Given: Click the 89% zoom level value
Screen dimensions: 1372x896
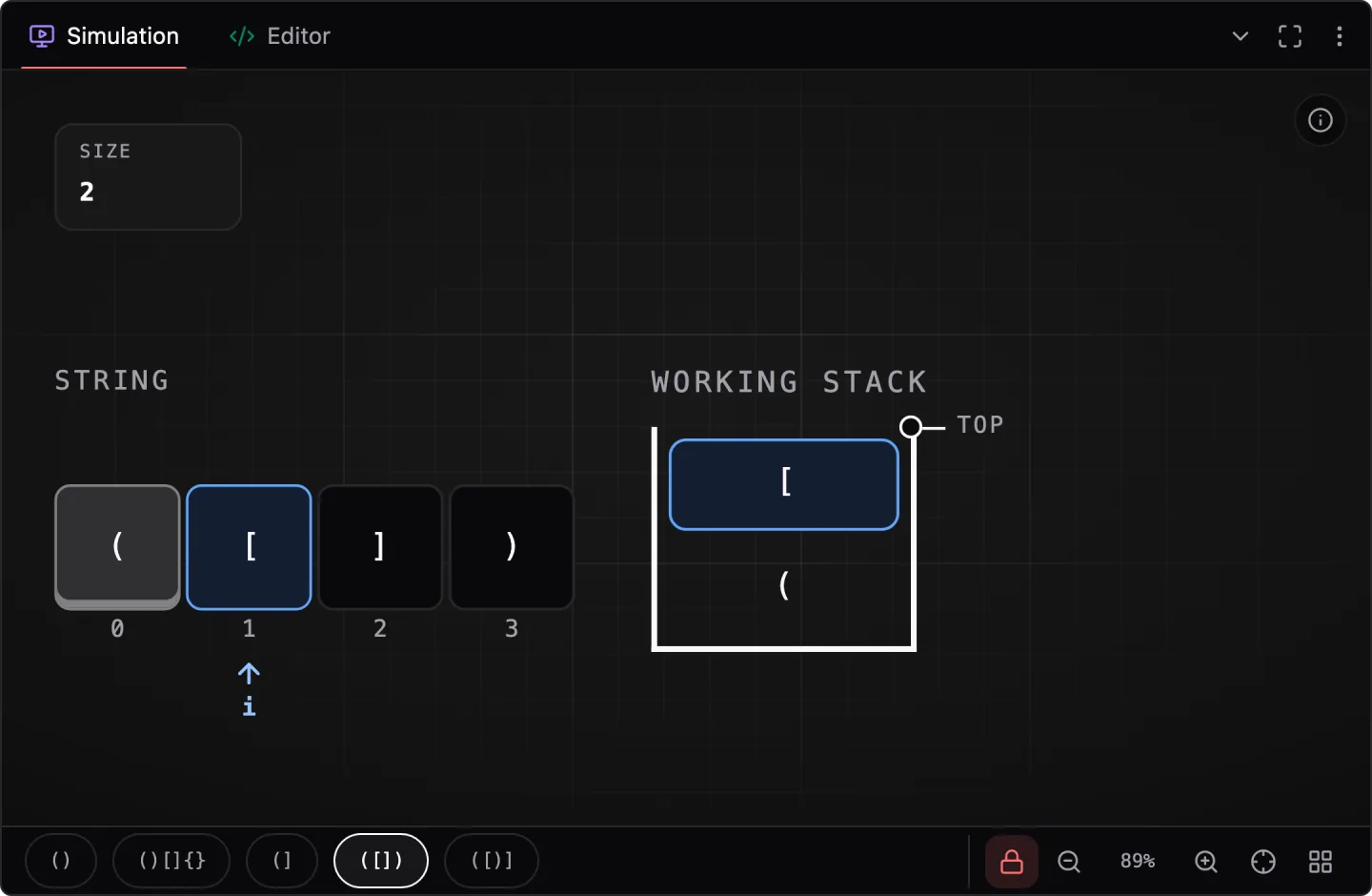Looking at the screenshot, I should point(1138,862).
